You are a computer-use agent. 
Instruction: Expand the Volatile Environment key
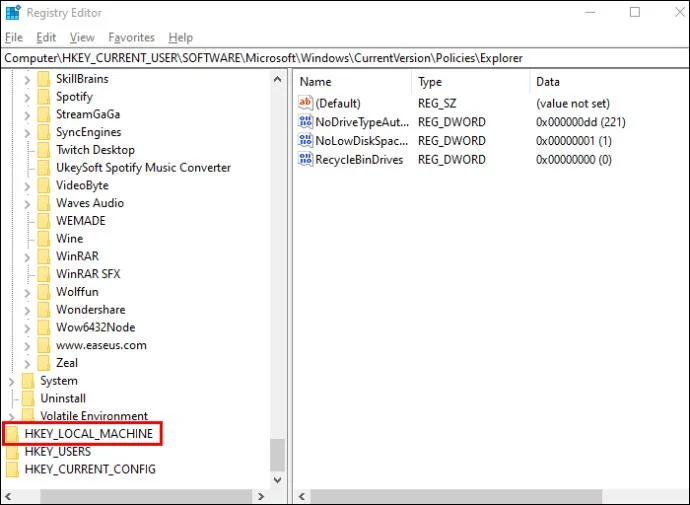point(12,416)
